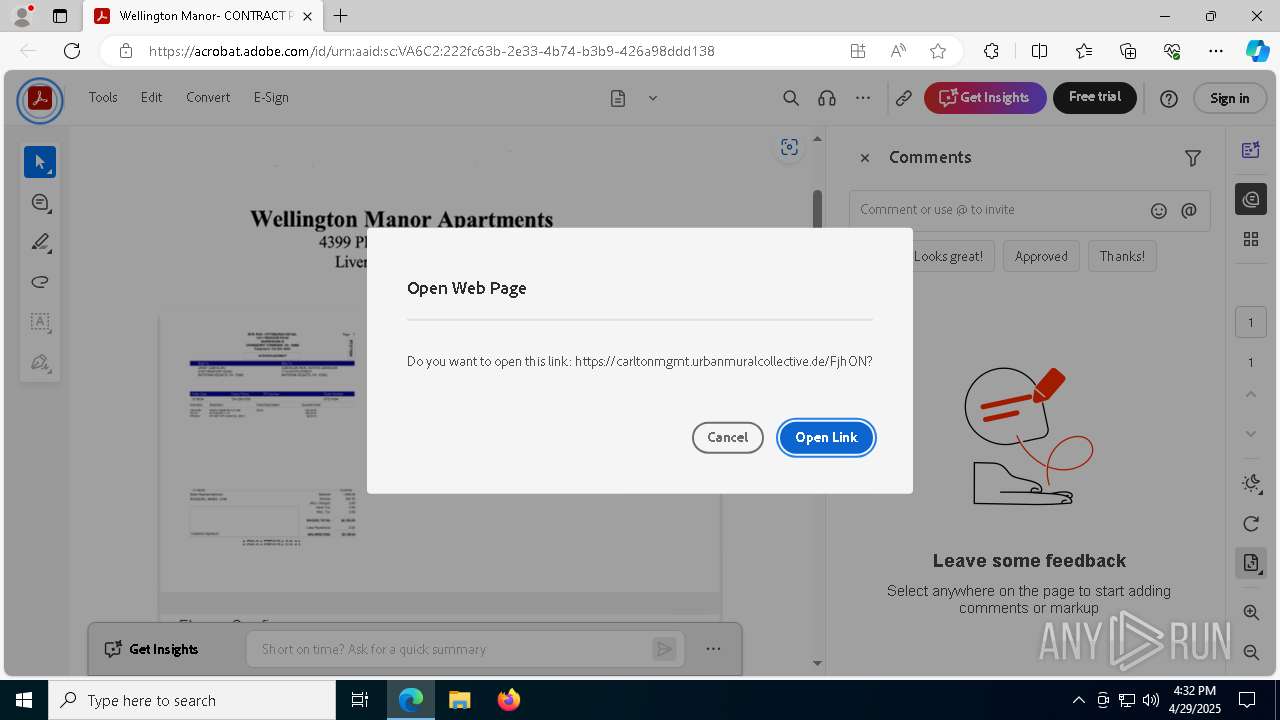Click the emoji smiley icon
This screenshot has height=720, width=1280.
(x=1159, y=211)
